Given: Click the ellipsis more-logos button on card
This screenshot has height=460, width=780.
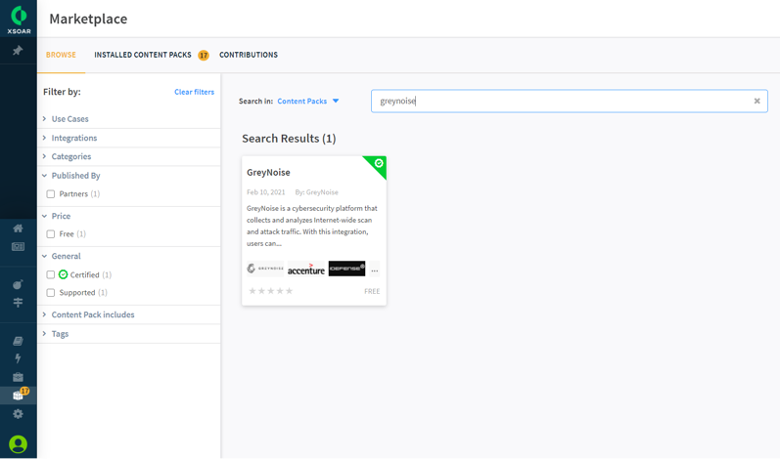Looking at the screenshot, I should 375,269.
